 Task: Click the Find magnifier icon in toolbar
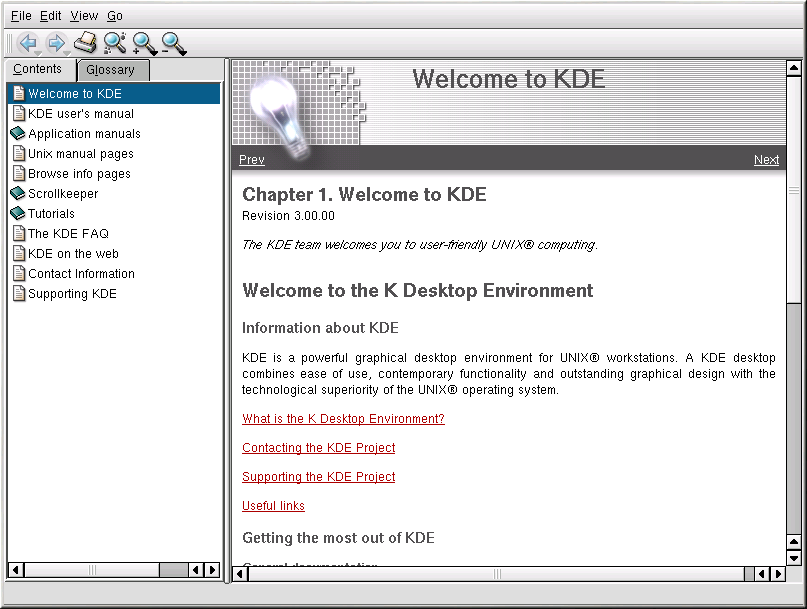(115, 43)
